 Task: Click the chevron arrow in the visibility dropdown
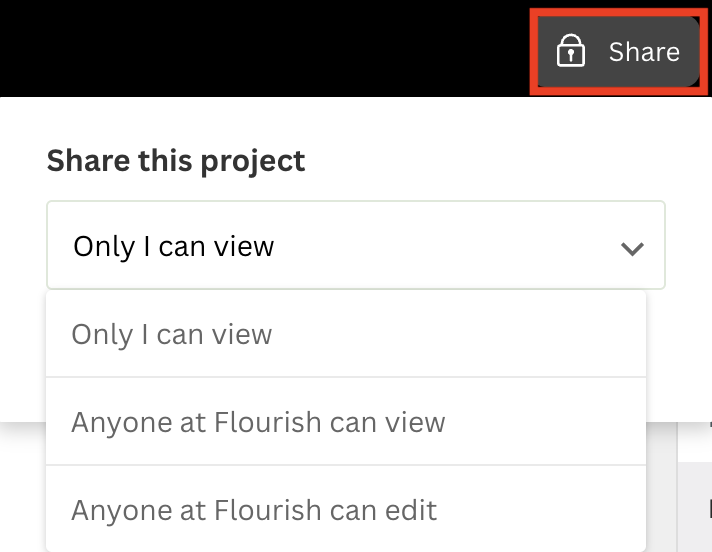632,248
